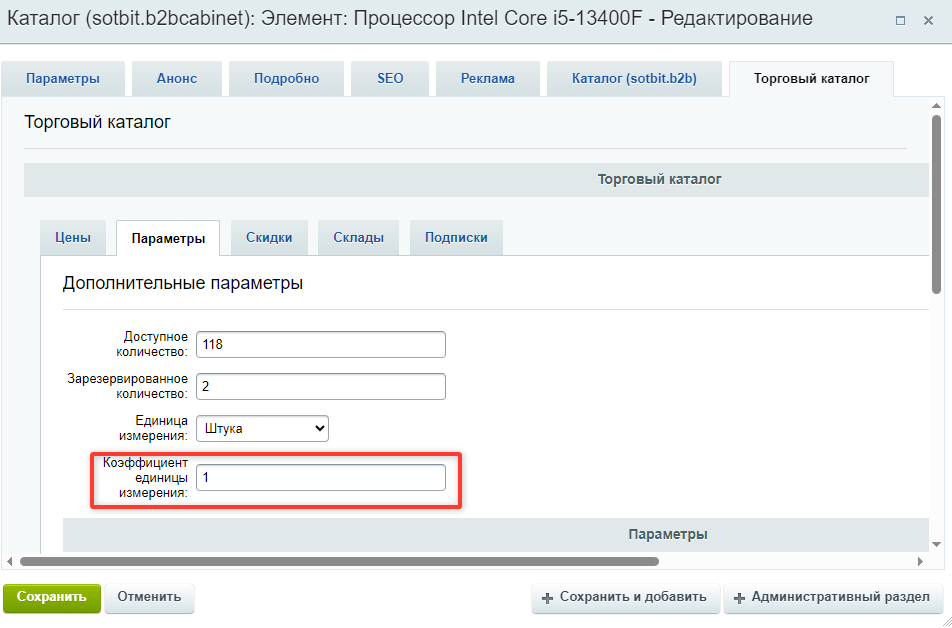
Task: Click the plus icon on Сохранить и добавить
Action: pos(548,599)
